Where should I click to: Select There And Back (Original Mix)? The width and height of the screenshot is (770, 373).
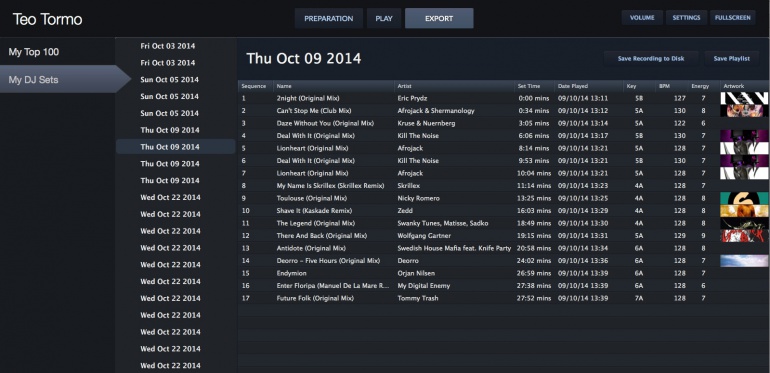pos(321,236)
